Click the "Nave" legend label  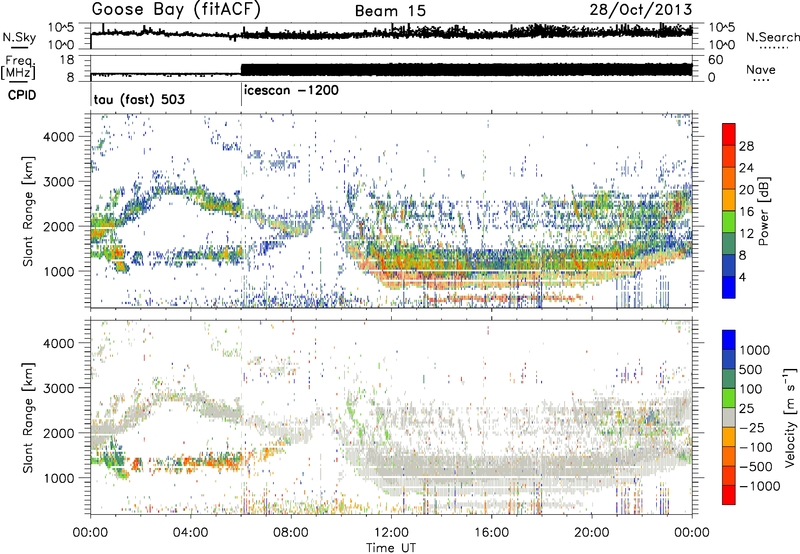(x=761, y=69)
